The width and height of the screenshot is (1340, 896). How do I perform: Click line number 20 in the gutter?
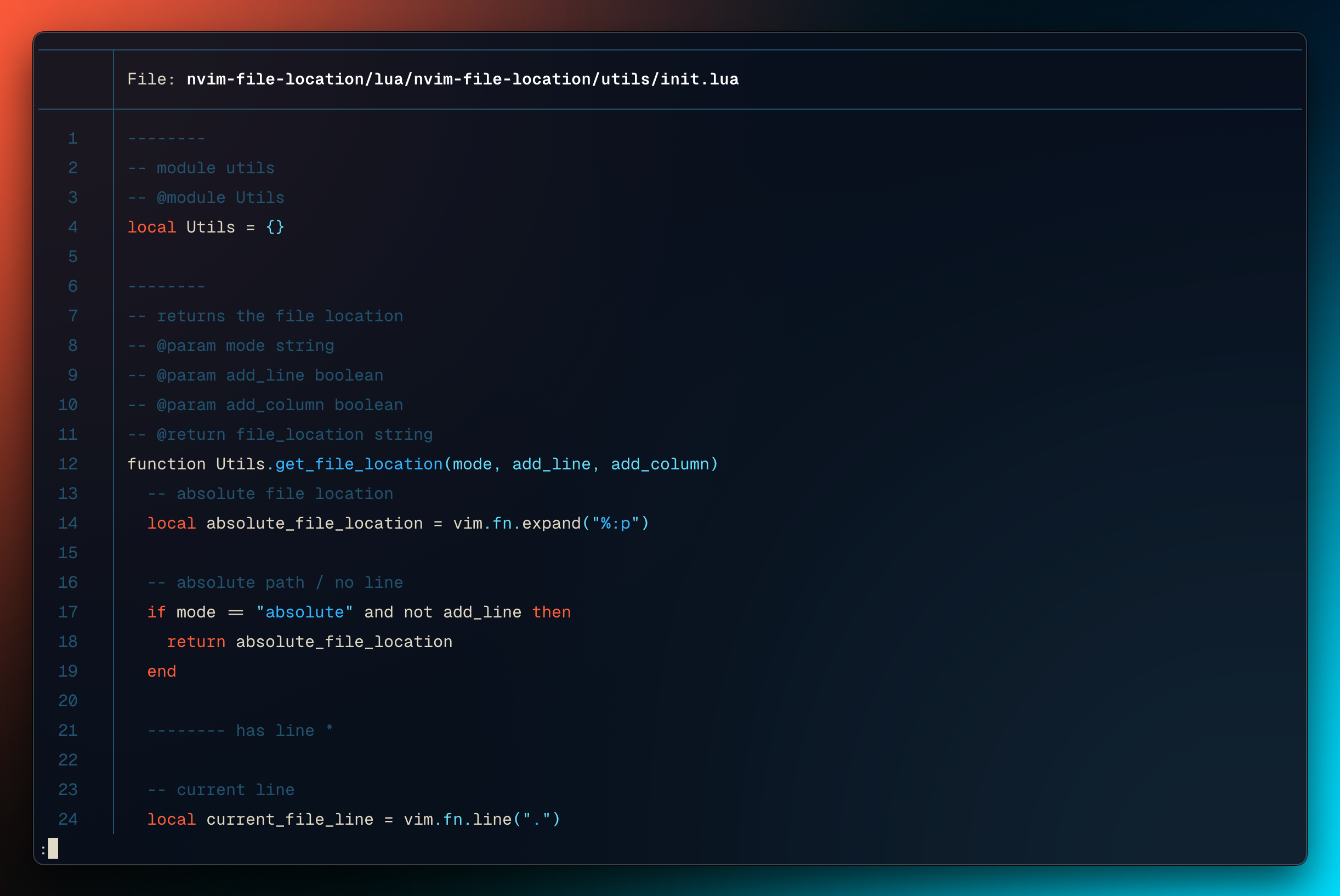click(68, 701)
